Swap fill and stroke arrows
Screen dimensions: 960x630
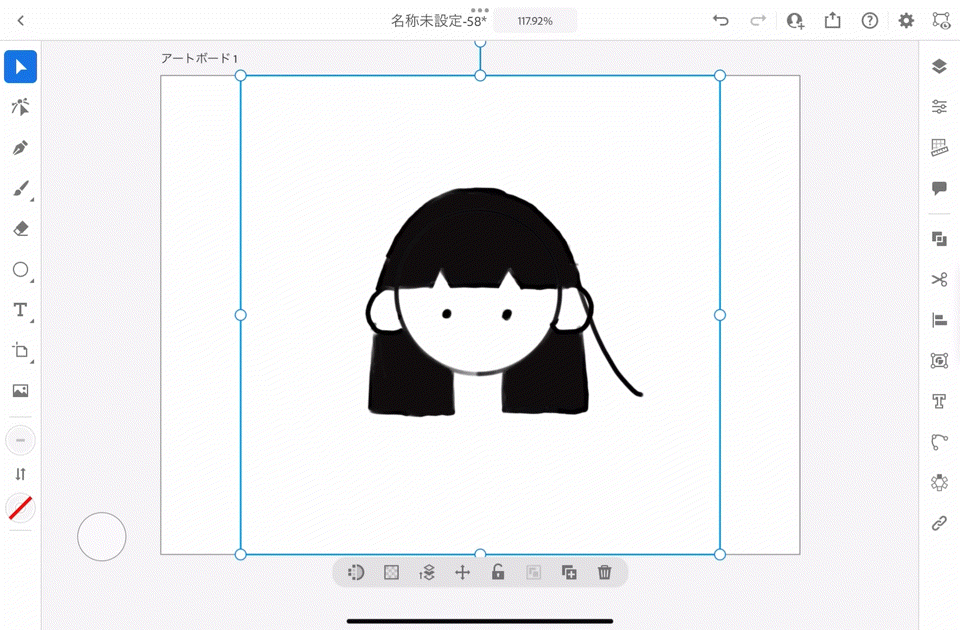point(20,474)
